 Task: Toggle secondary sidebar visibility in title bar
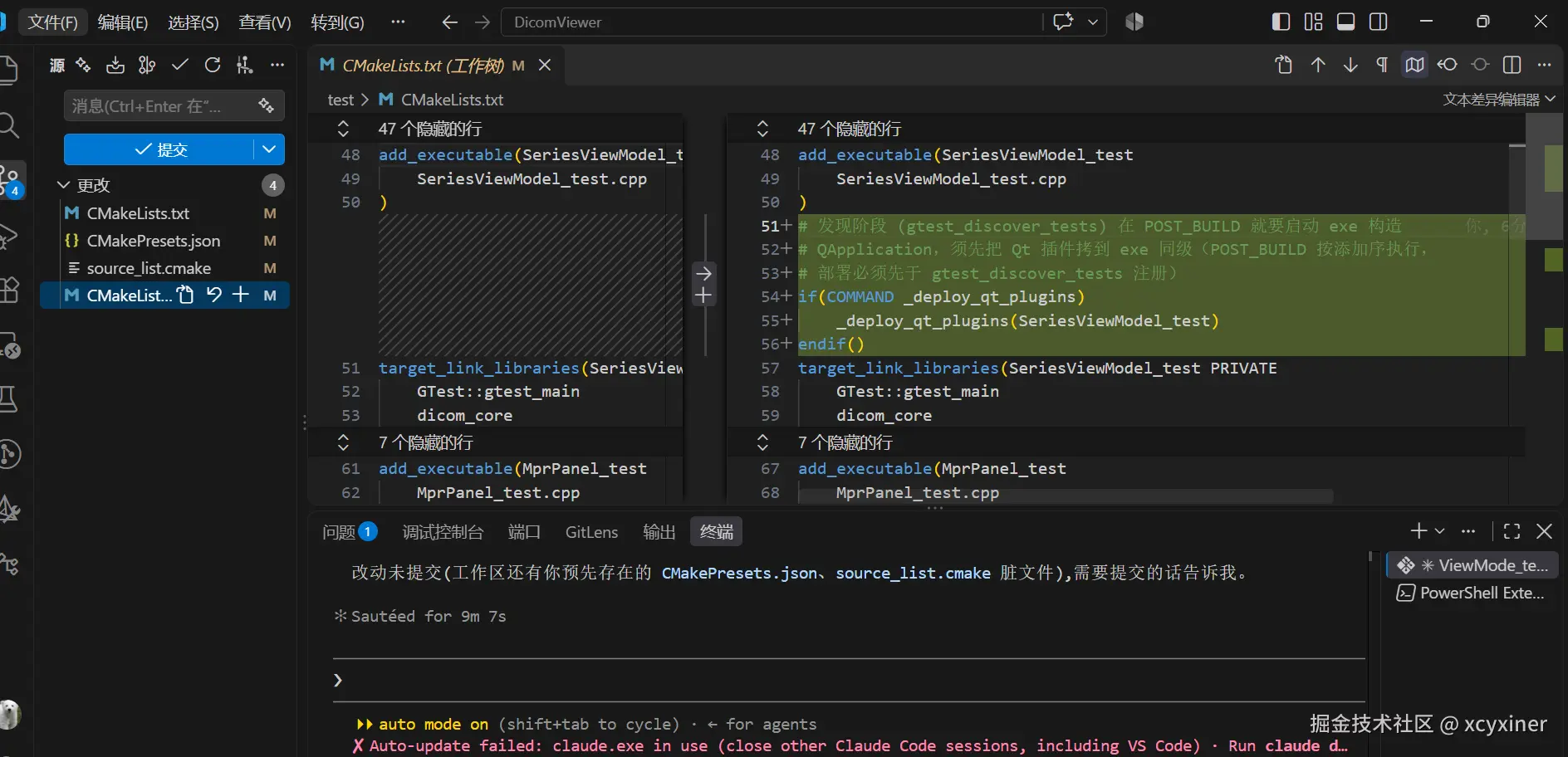1379,22
